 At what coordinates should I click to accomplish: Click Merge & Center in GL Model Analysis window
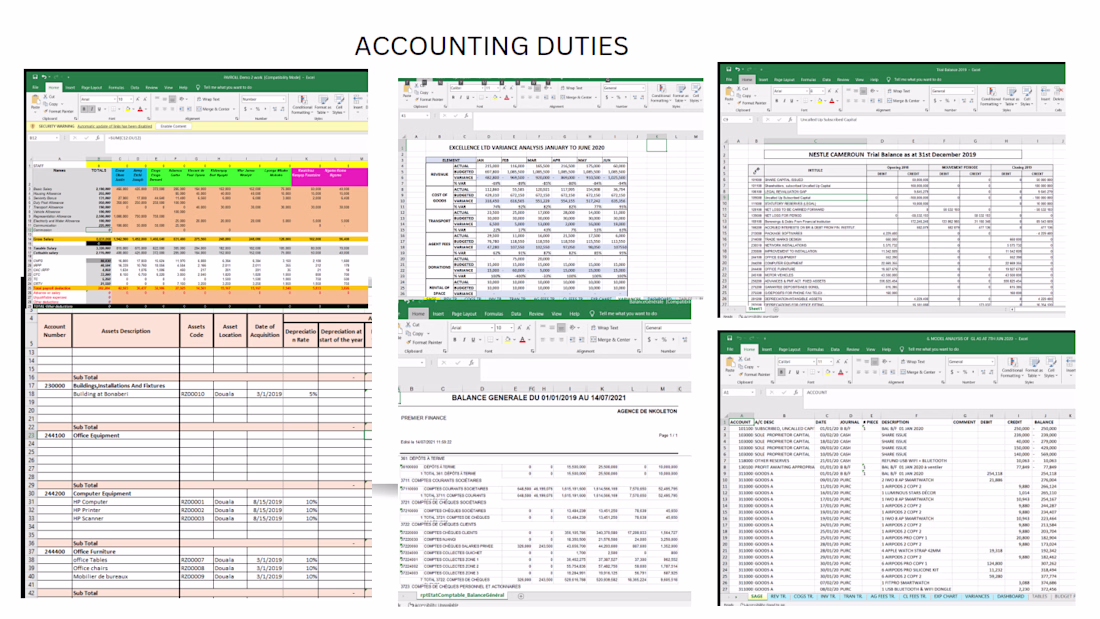[918, 372]
